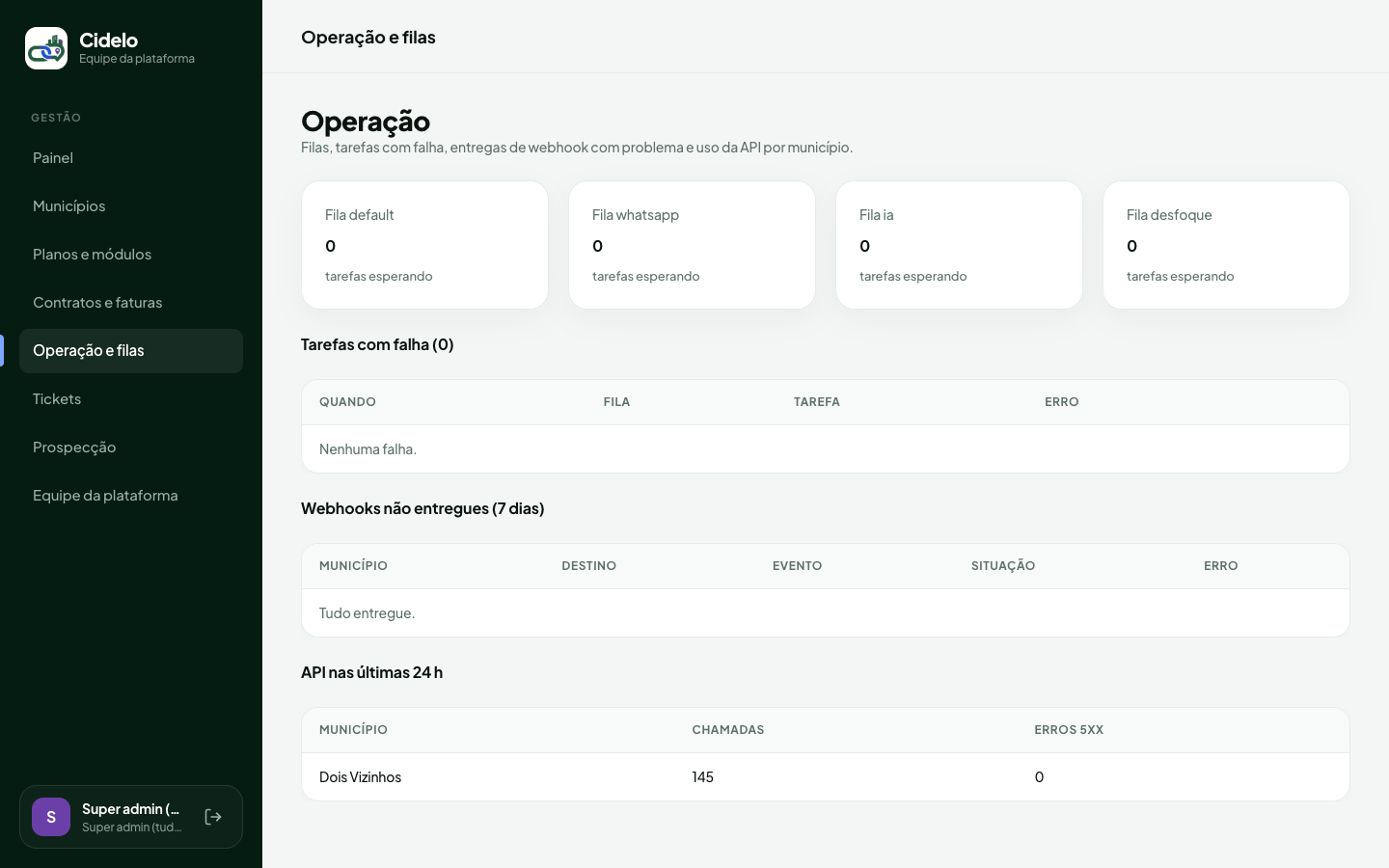
Task: Click the ERROS 5XX column header
Action: (x=1069, y=730)
